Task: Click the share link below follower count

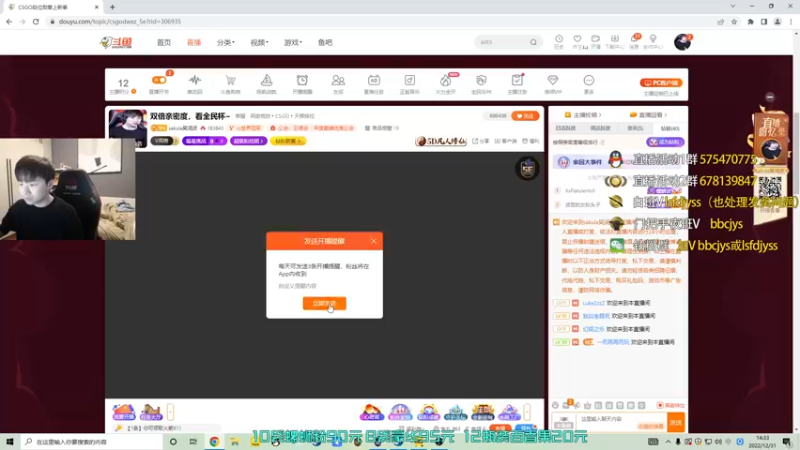Action: 481,141
